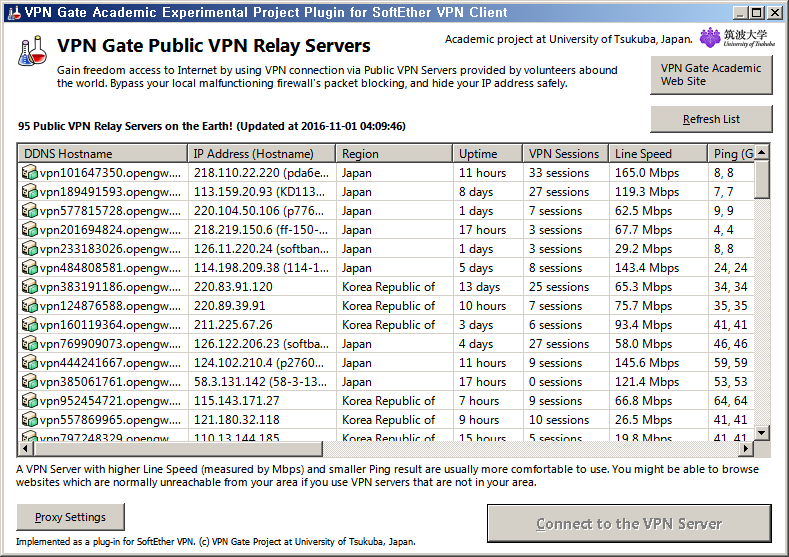
Task: Click server icon for vpn952454721 row
Action: coord(30,401)
